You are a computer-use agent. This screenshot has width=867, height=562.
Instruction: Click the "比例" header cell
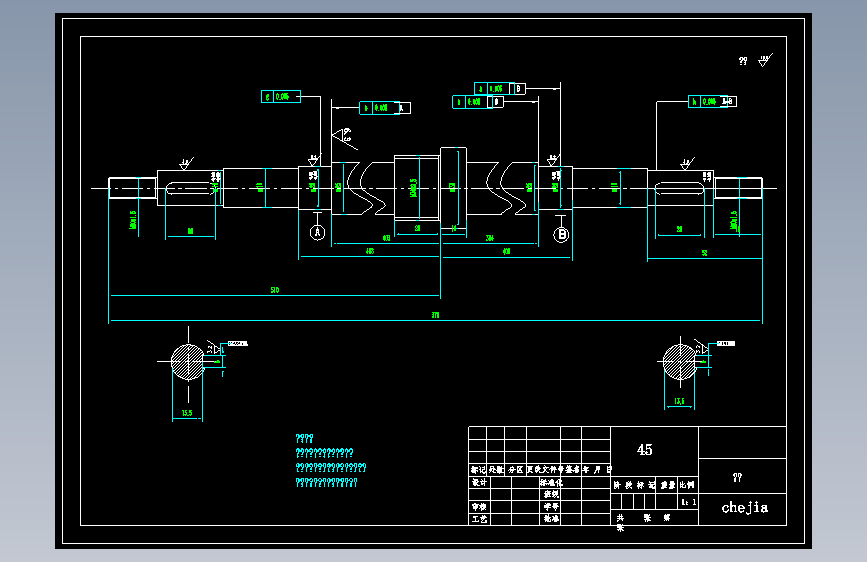point(687,485)
